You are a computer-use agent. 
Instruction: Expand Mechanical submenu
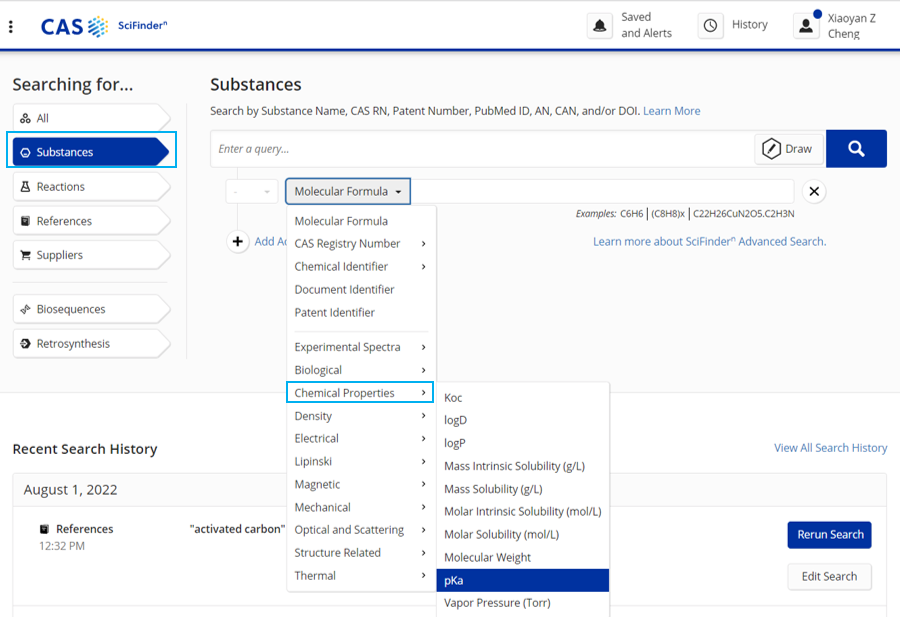click(361, 507)
